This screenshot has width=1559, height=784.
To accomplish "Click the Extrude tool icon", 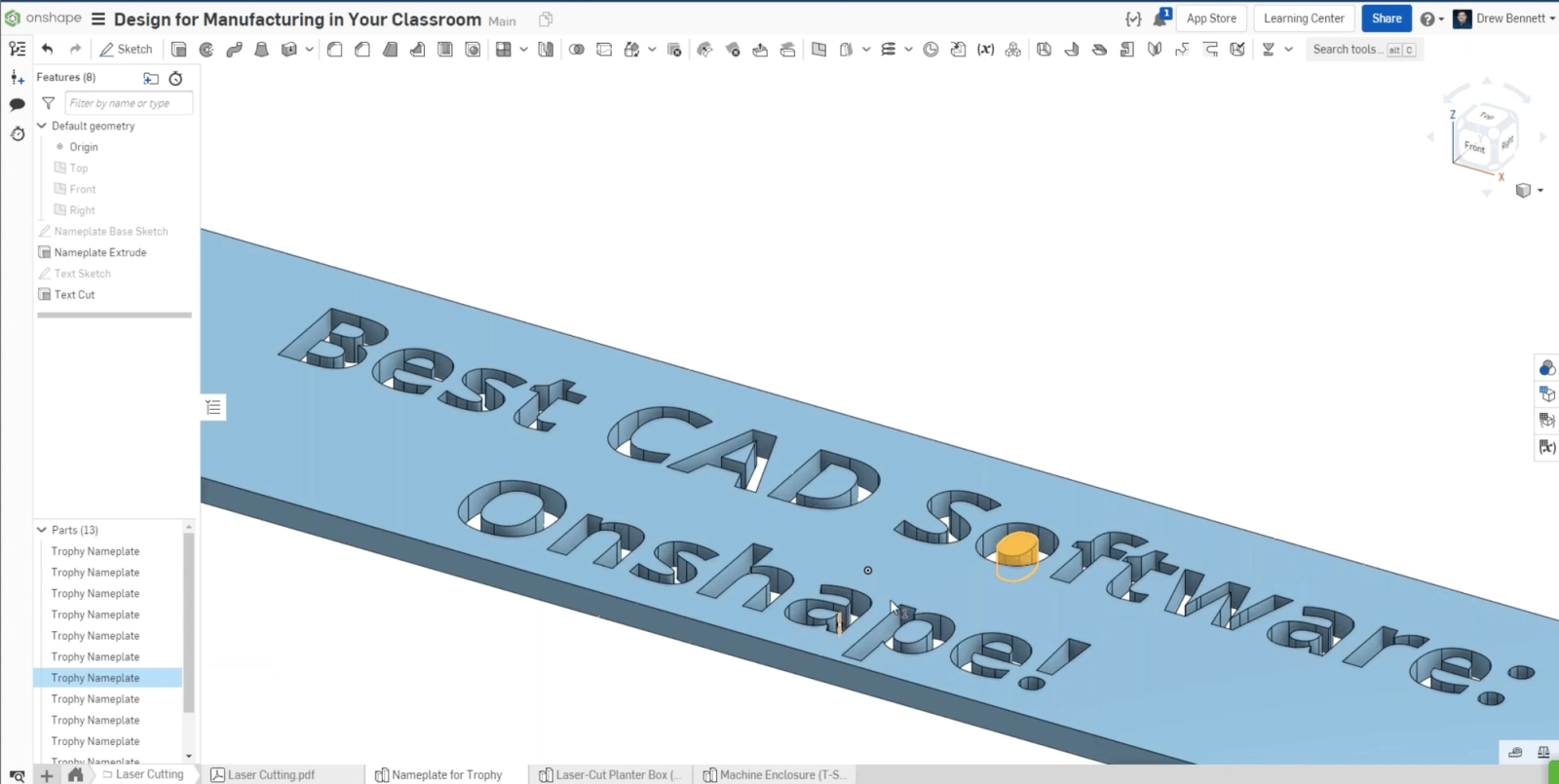I will click(179, 50).
